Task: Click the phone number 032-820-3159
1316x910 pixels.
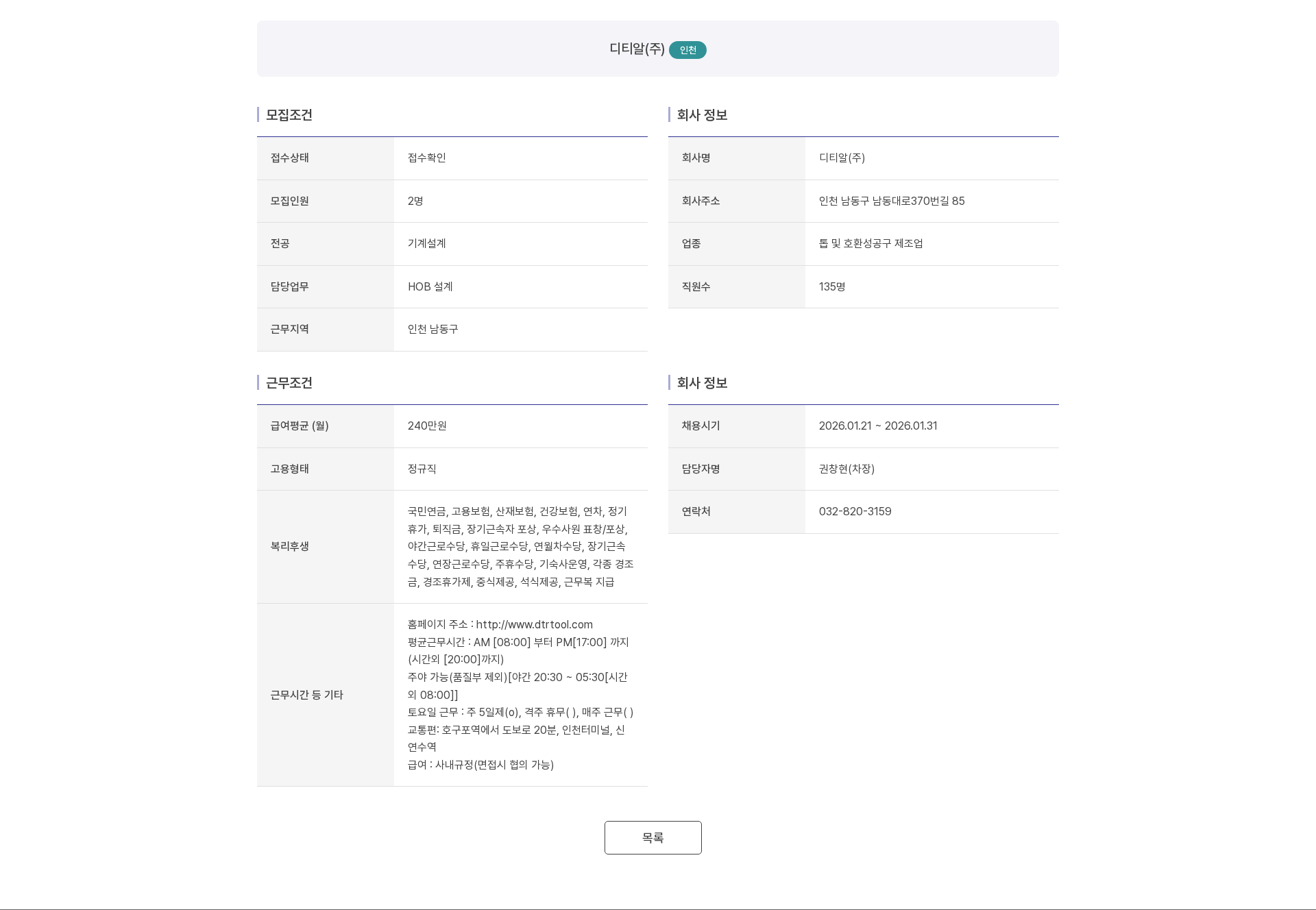Action: tap(855, 511)
